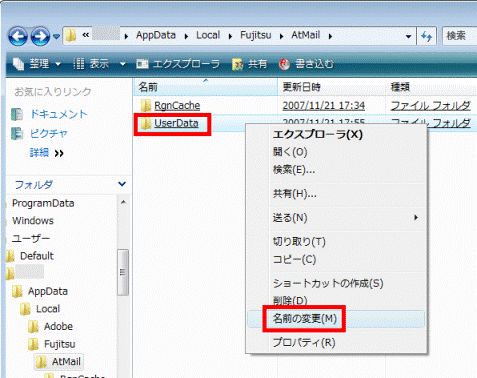Click the エクスプローラ toolbar button
The height and width of the screenshot is (378, 477).
coord(178,64)
